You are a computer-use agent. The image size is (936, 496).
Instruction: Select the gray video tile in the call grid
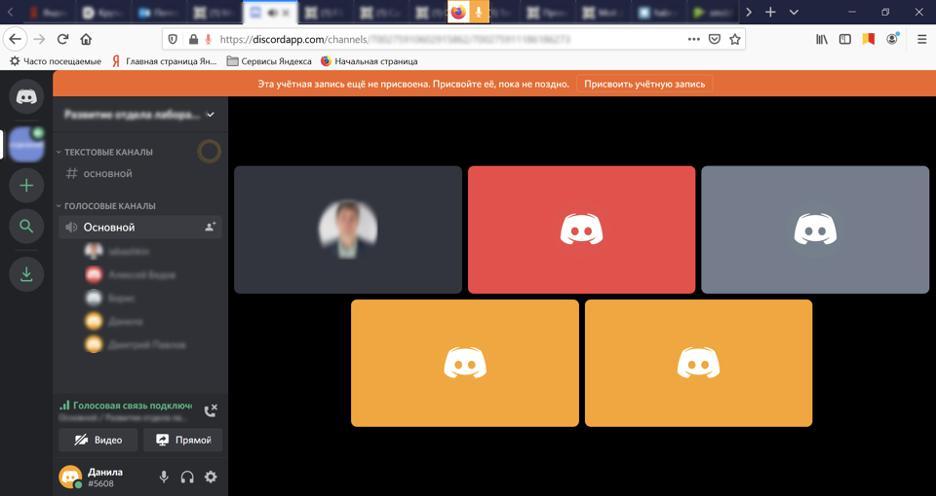815,230
